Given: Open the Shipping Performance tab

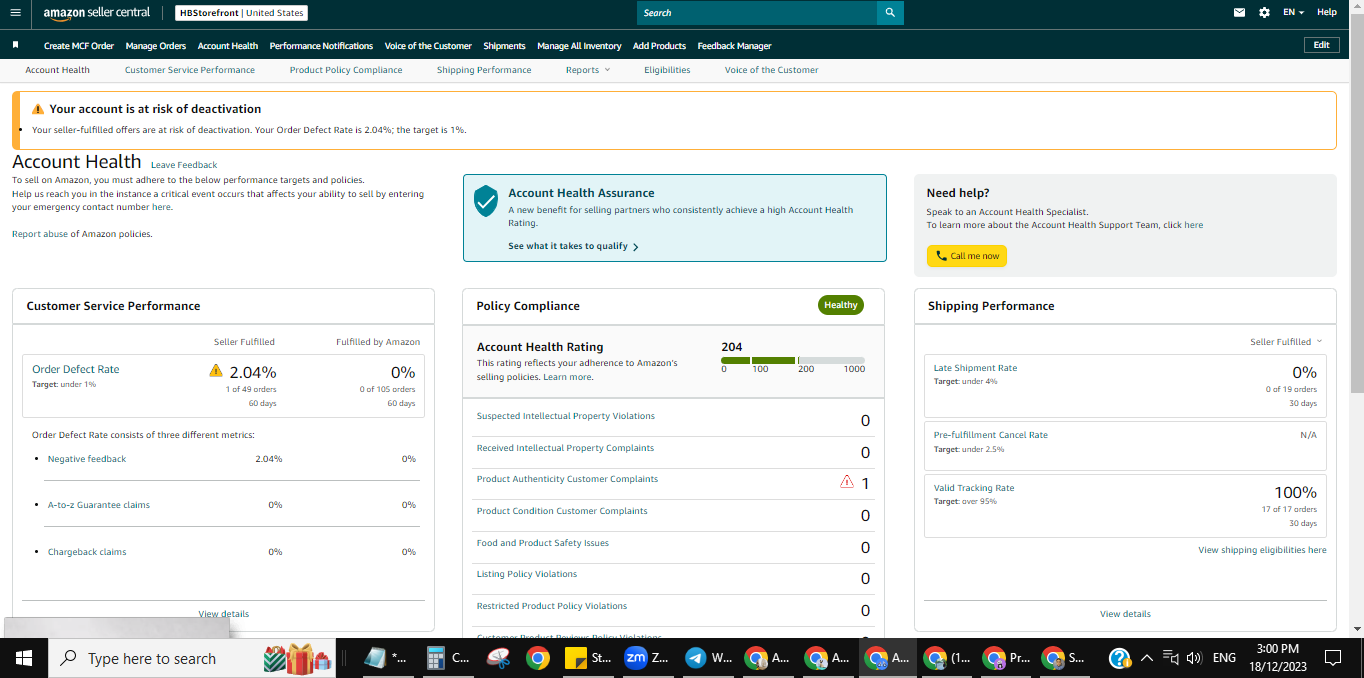Looking at the screenshot, I should (x=484, y=70).
